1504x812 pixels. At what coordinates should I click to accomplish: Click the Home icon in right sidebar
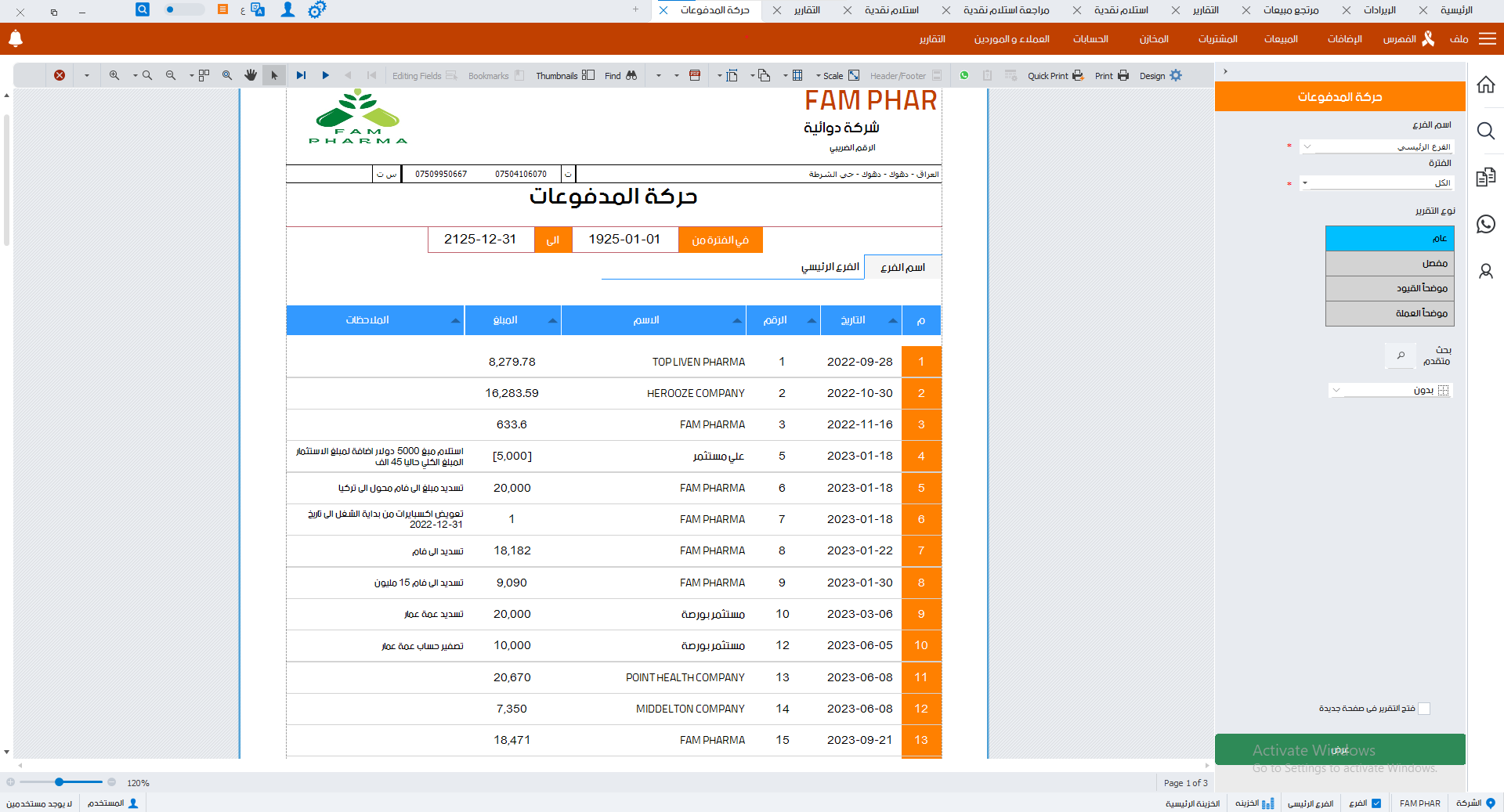(x=1485, y=85)
